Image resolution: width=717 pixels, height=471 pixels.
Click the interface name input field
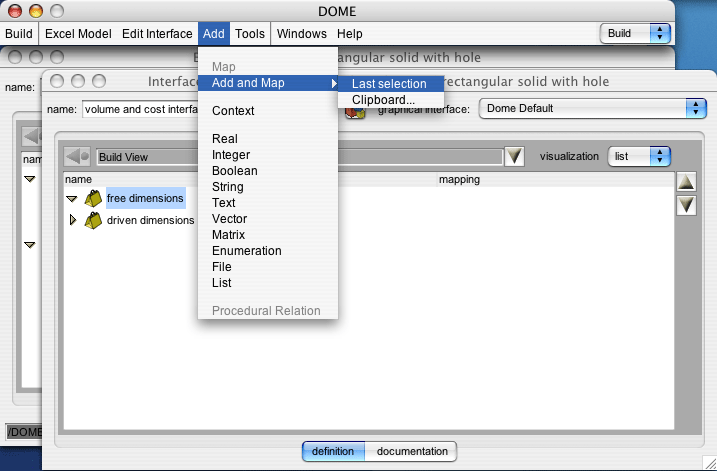(140, 109)
